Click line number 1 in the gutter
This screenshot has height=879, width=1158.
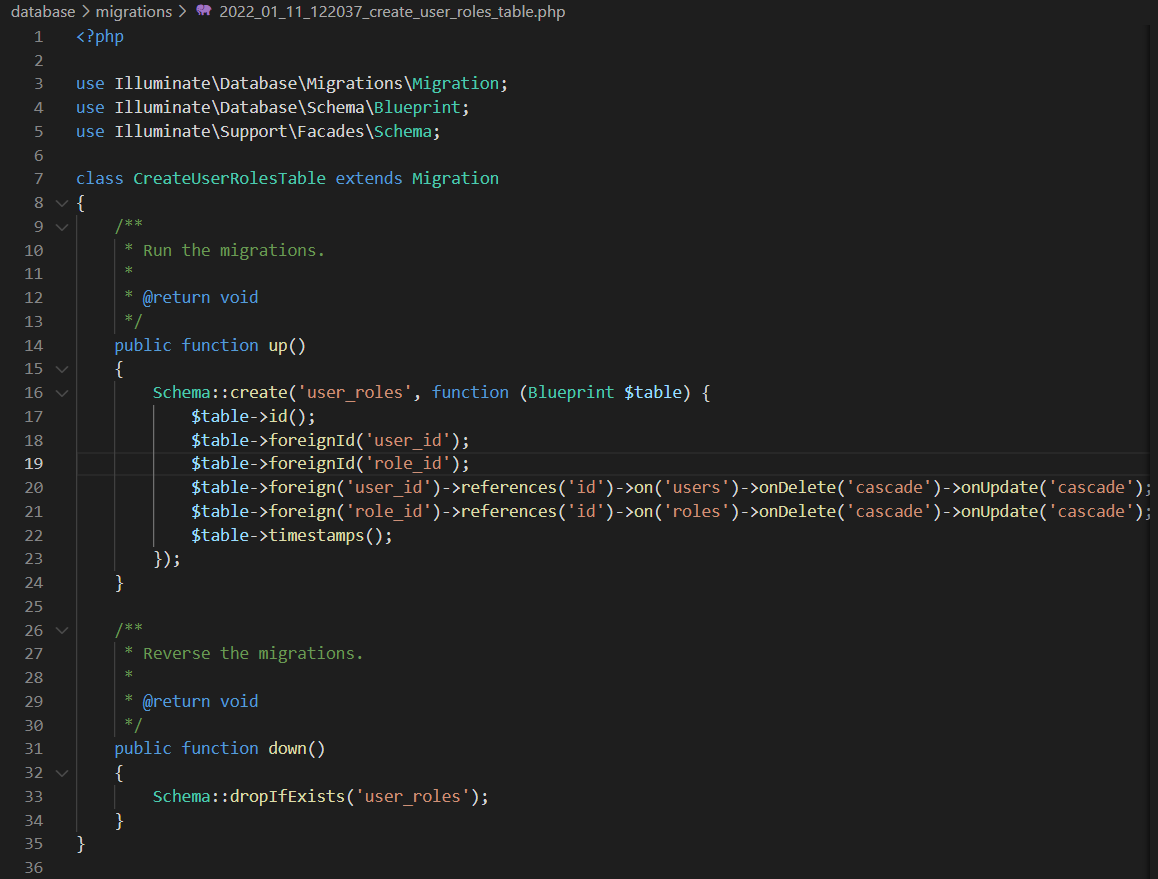[x=38, y=37]
